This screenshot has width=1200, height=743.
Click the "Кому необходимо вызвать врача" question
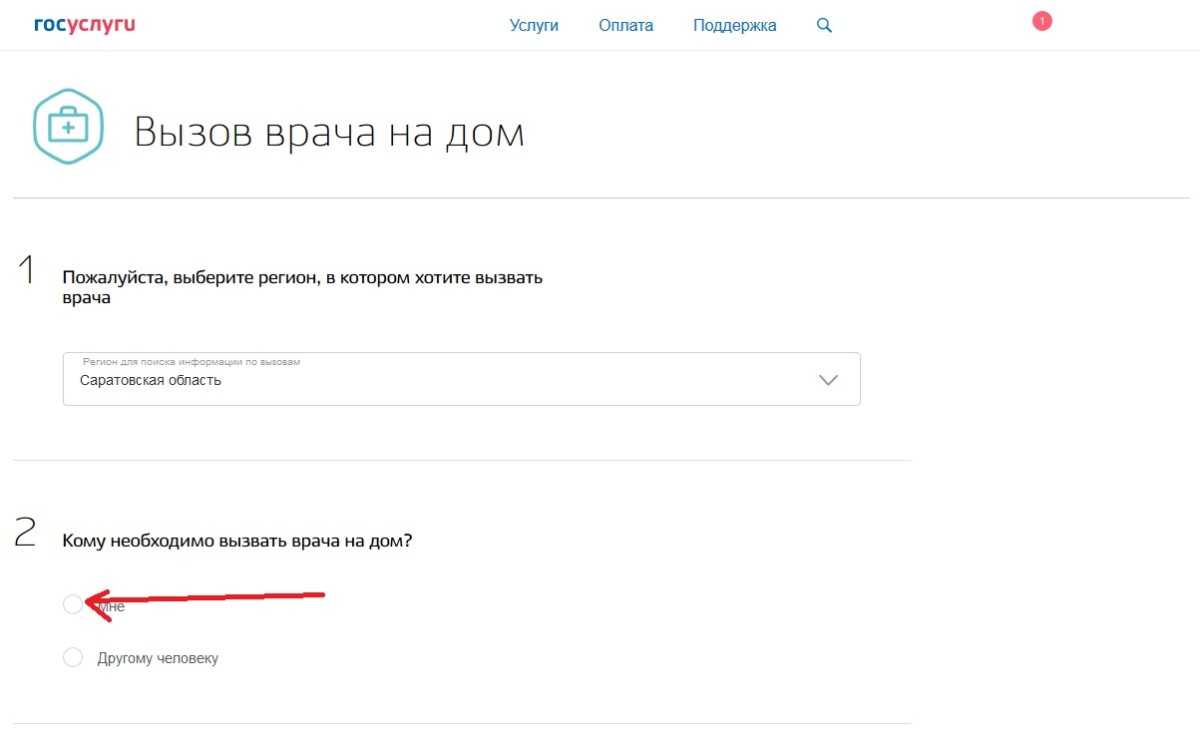(x=237, y=541)
